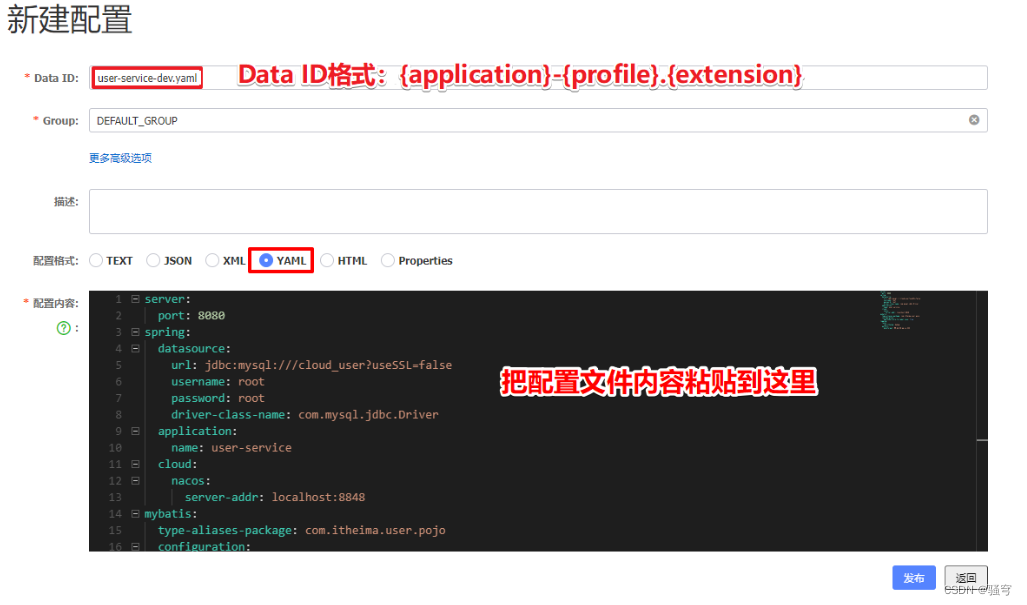Click the 'port: 8080' line in editor
1027x605 pixels.
tap(191, 316)
